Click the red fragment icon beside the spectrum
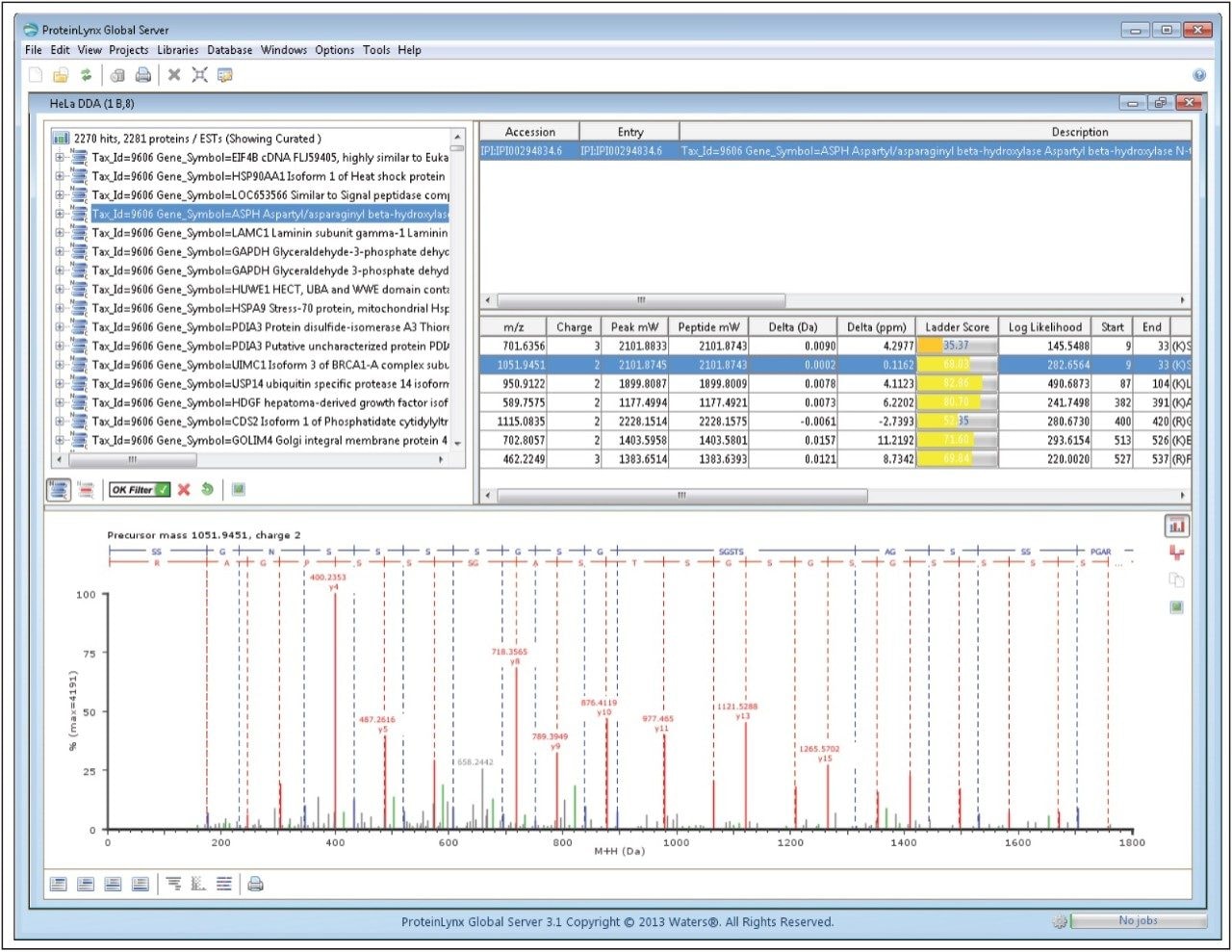 (x=1176, y=553)
